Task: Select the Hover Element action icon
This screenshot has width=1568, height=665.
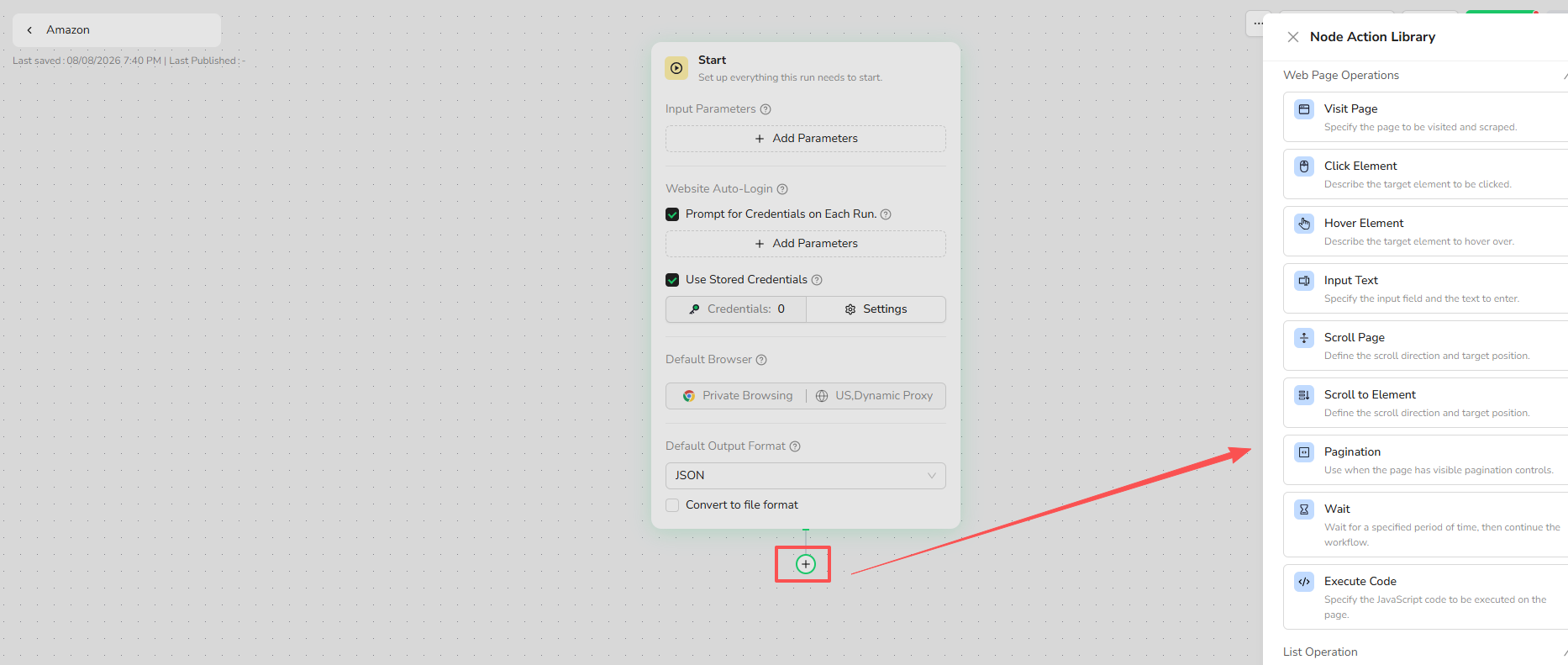Action: 1304,224
